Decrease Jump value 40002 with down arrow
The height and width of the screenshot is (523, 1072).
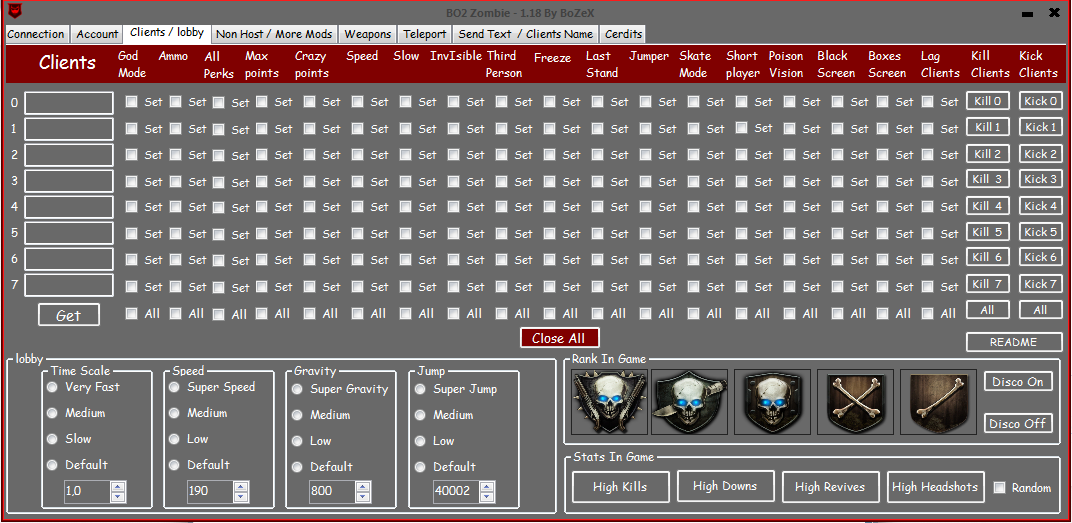[487, 496]
